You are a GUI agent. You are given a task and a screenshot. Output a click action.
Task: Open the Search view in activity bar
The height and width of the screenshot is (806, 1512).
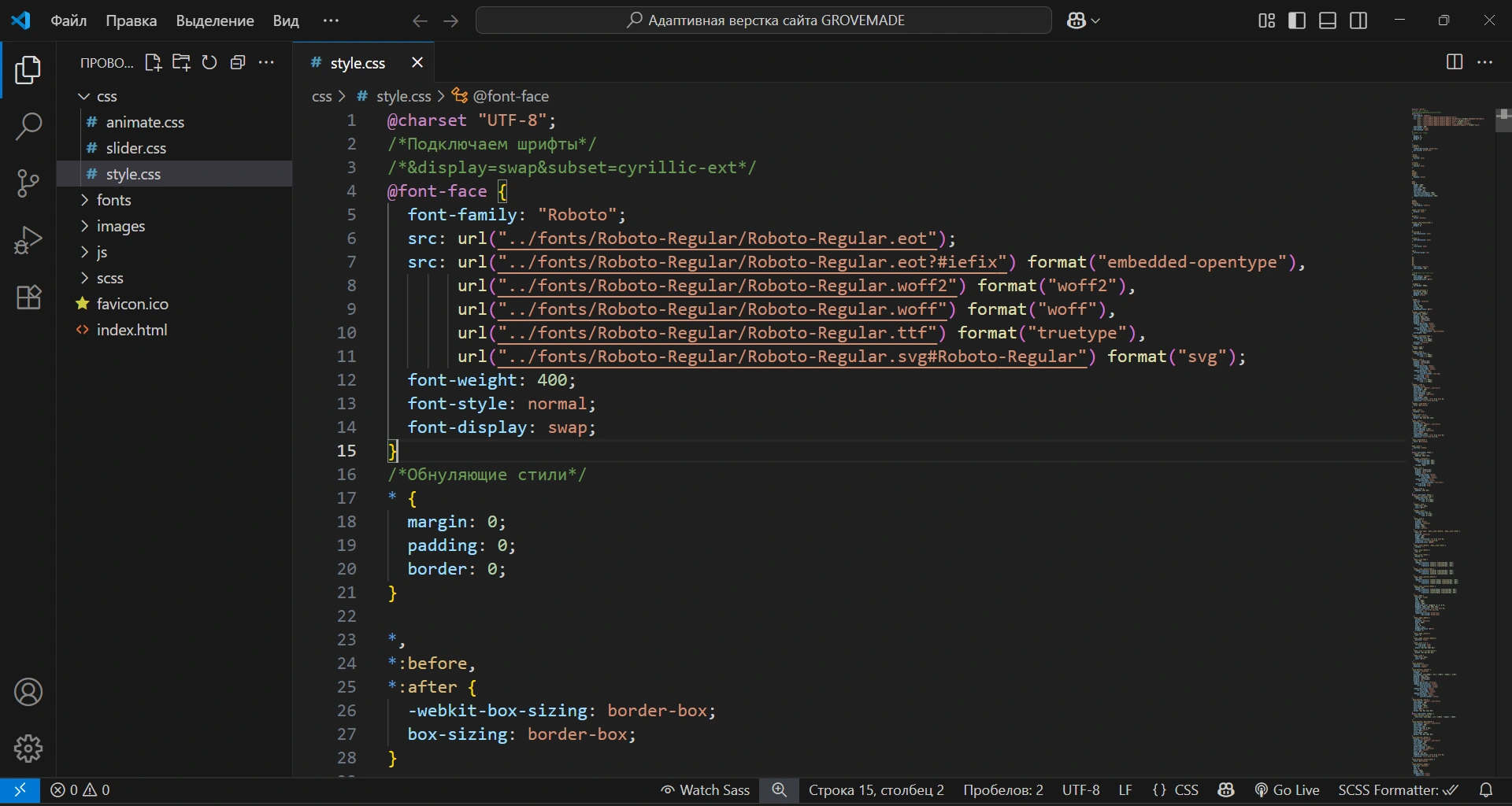(28, 126)
